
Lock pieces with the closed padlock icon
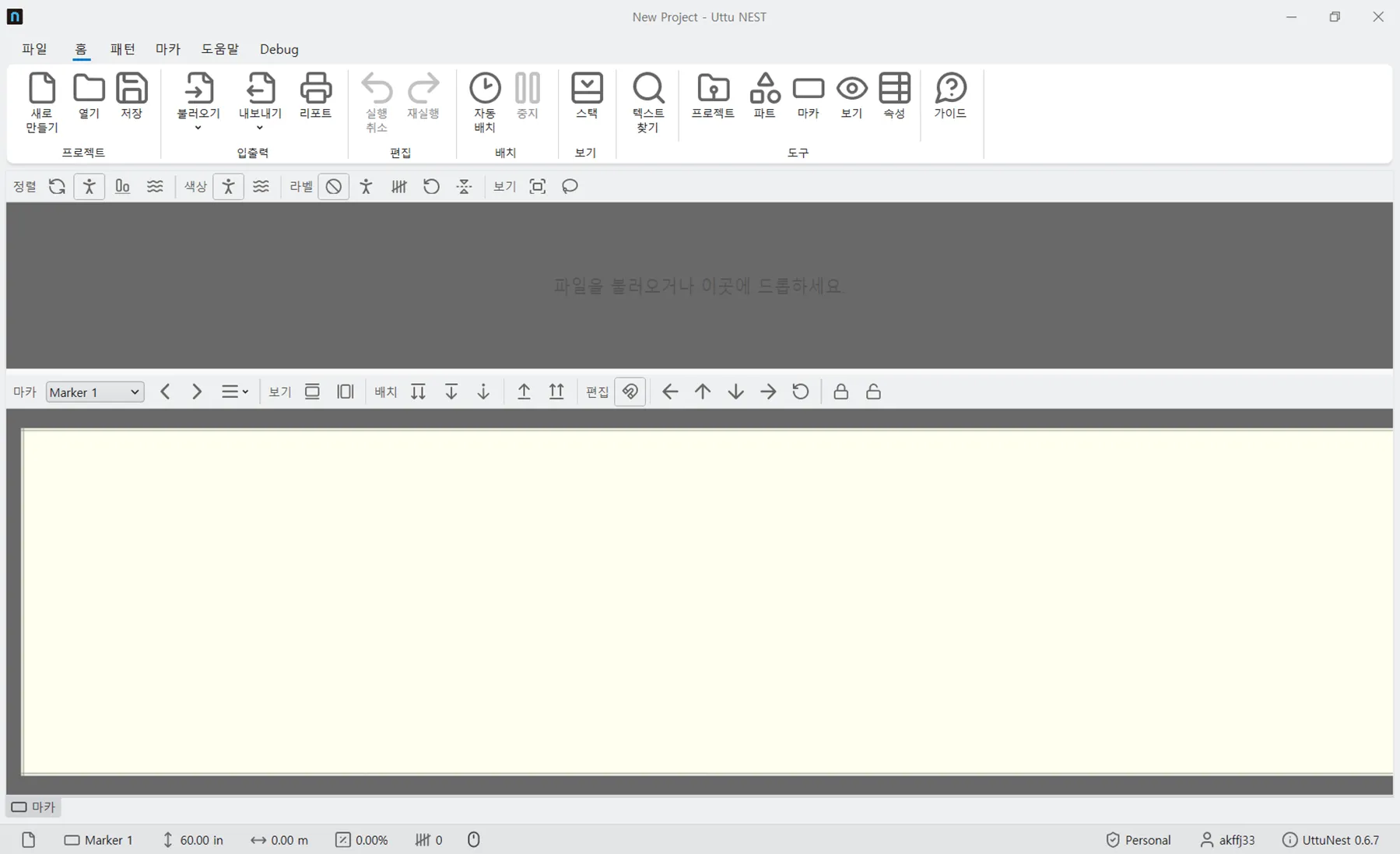pos(840,392)
